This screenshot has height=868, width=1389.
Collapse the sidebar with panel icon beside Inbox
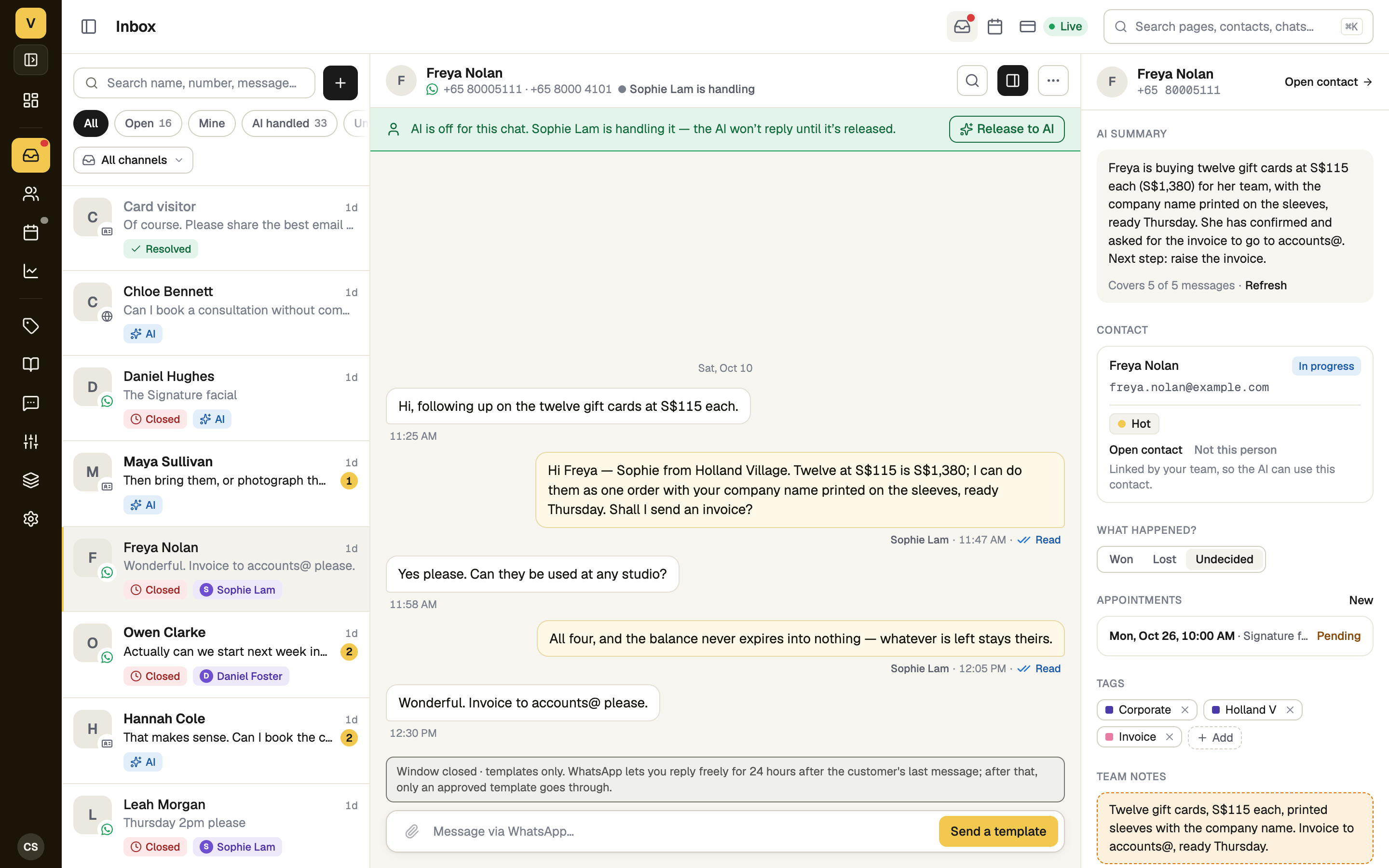[x=88, y=27]
